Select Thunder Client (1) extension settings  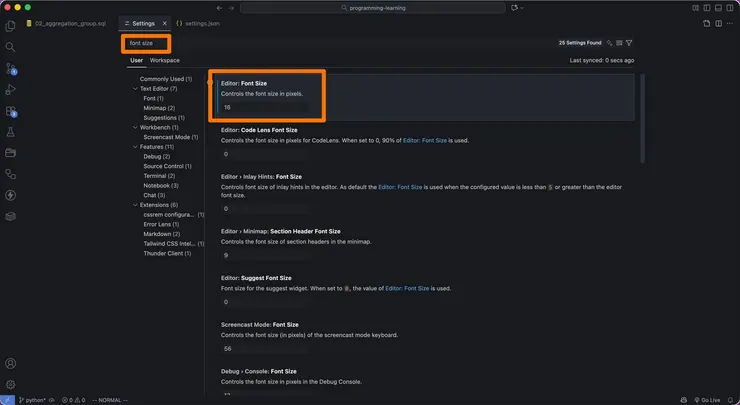click(167, 253)
